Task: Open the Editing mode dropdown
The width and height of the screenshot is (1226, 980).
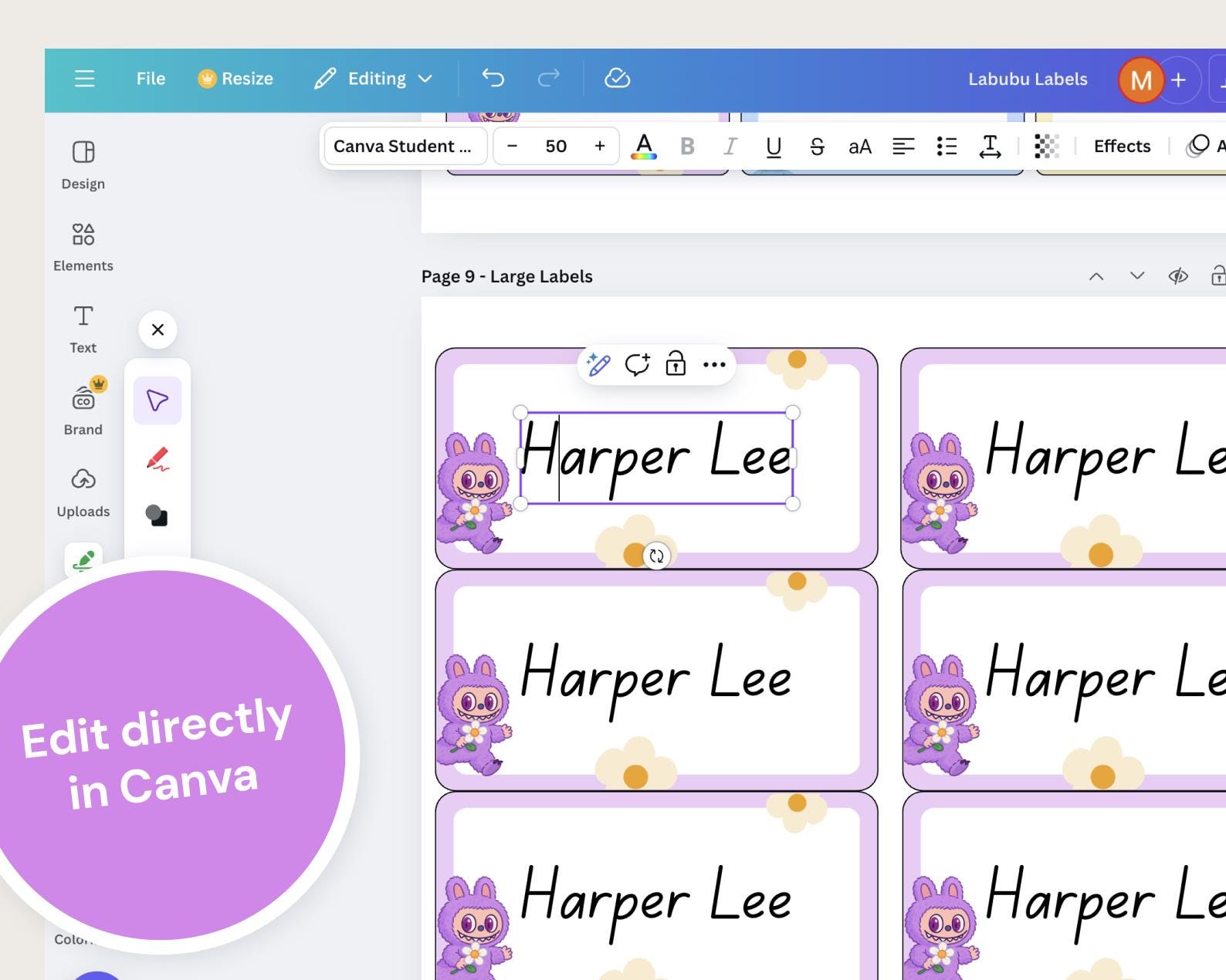Action: click(x=373, y=79)
